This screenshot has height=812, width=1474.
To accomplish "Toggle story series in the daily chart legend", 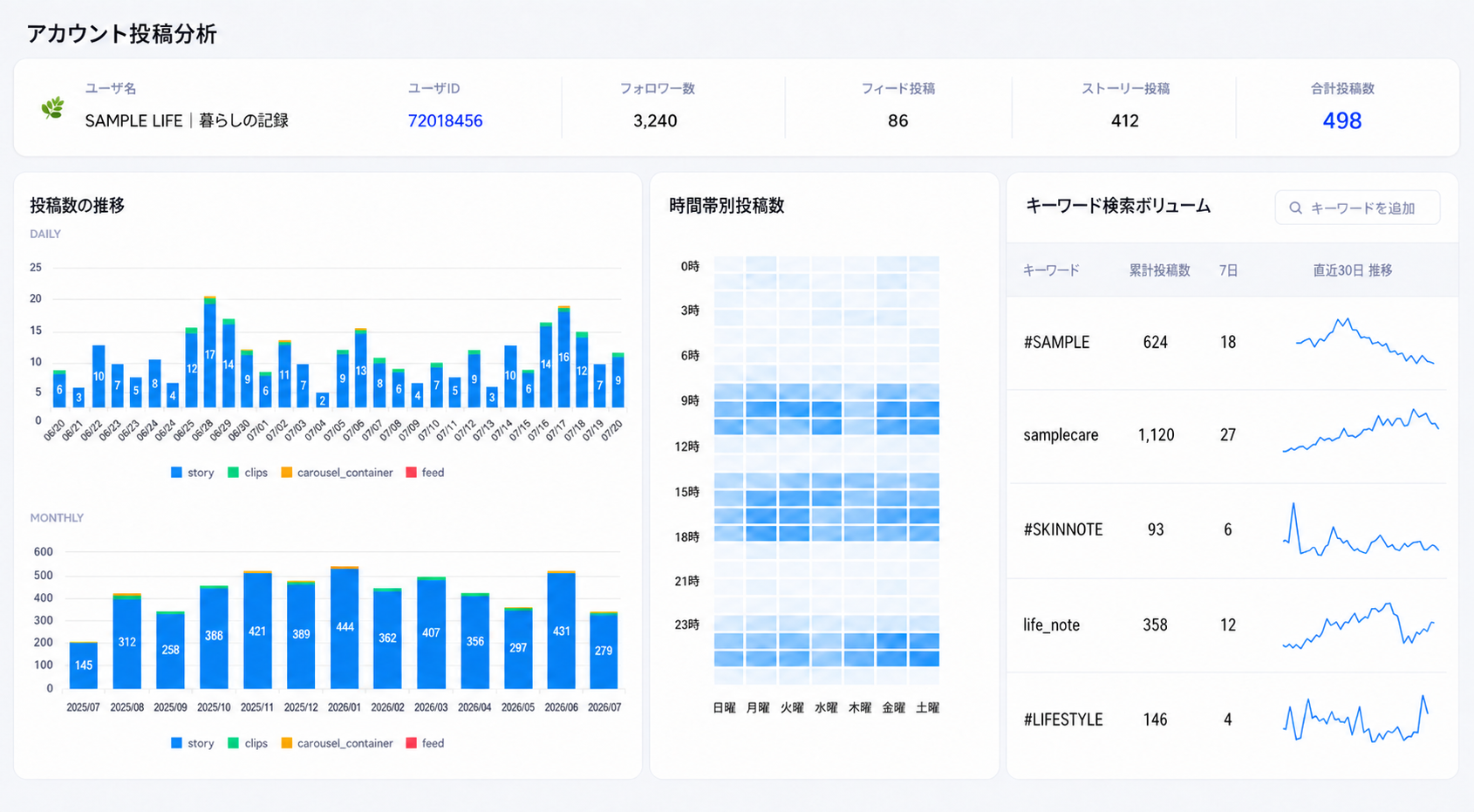I will [x=192, y=473].
